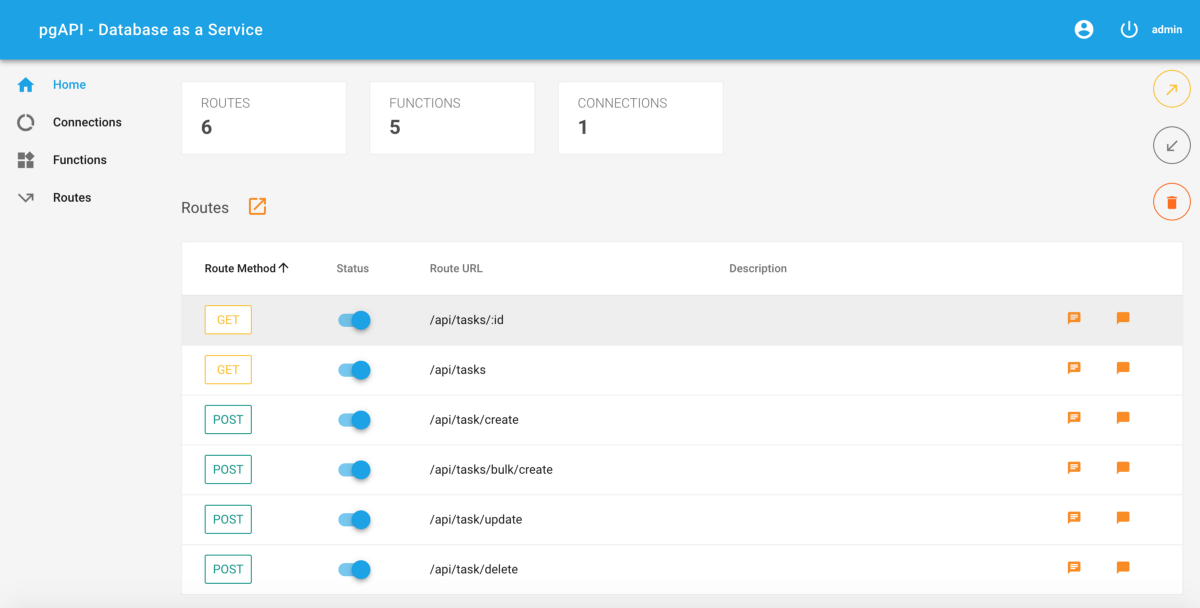Click the /api/task/delete route URL text
Screen dimensions: 1200x608
point(473,570)
